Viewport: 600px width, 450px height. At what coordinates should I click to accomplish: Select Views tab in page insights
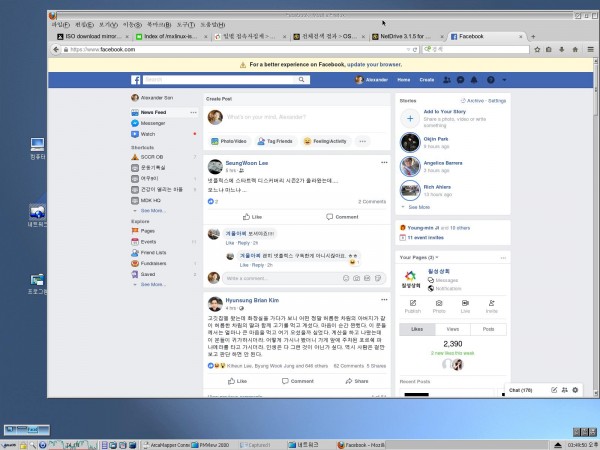[x=453, y=329]
